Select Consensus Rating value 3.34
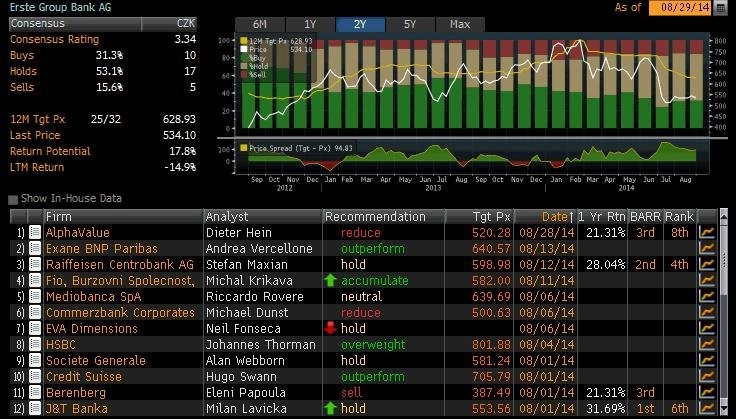The width and height of the screenshot is (736, 419). (185, 39)
